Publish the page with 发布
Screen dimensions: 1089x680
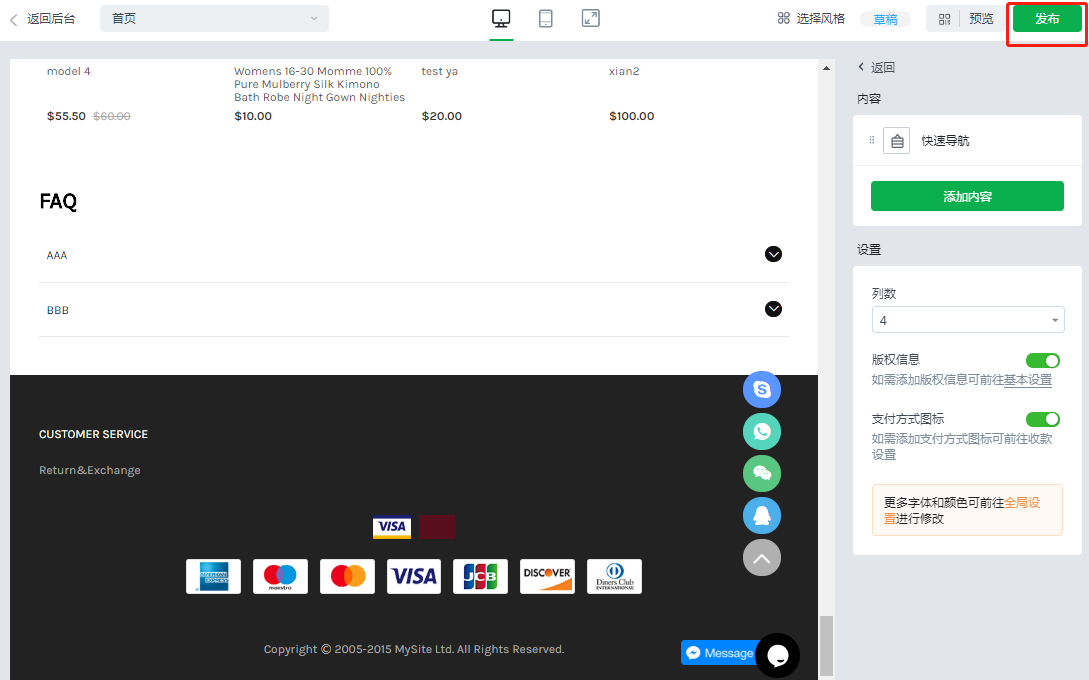pyautogui.click(x=1047, y=19)
